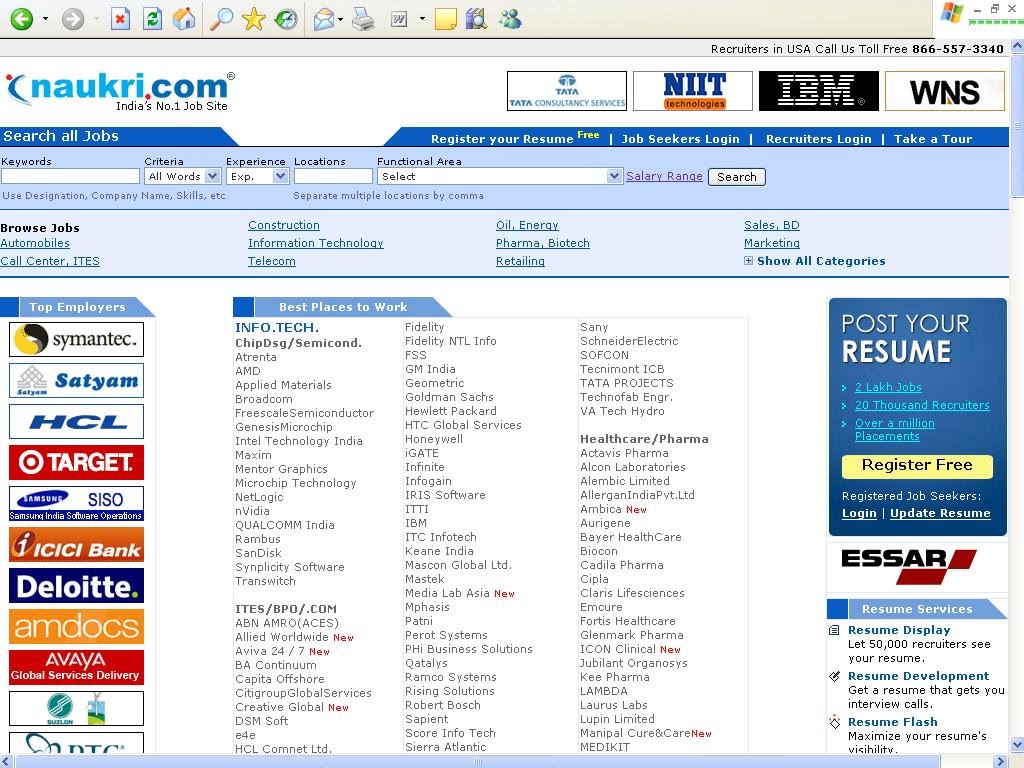The height and width of the screenshot is (768, 1024).
Task: Click Register your Resume Free
Action: tap(515, 138)
